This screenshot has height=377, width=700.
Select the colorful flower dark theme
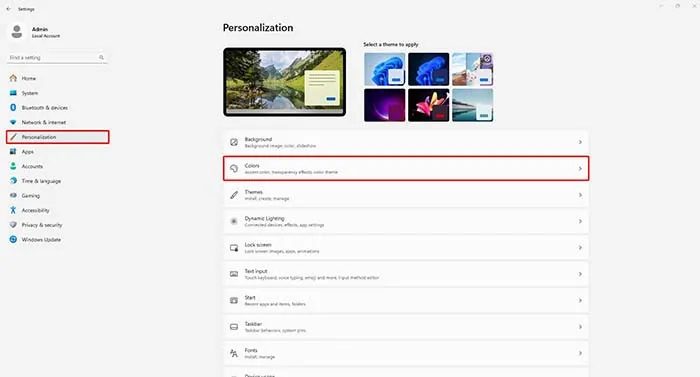(429, 105)
